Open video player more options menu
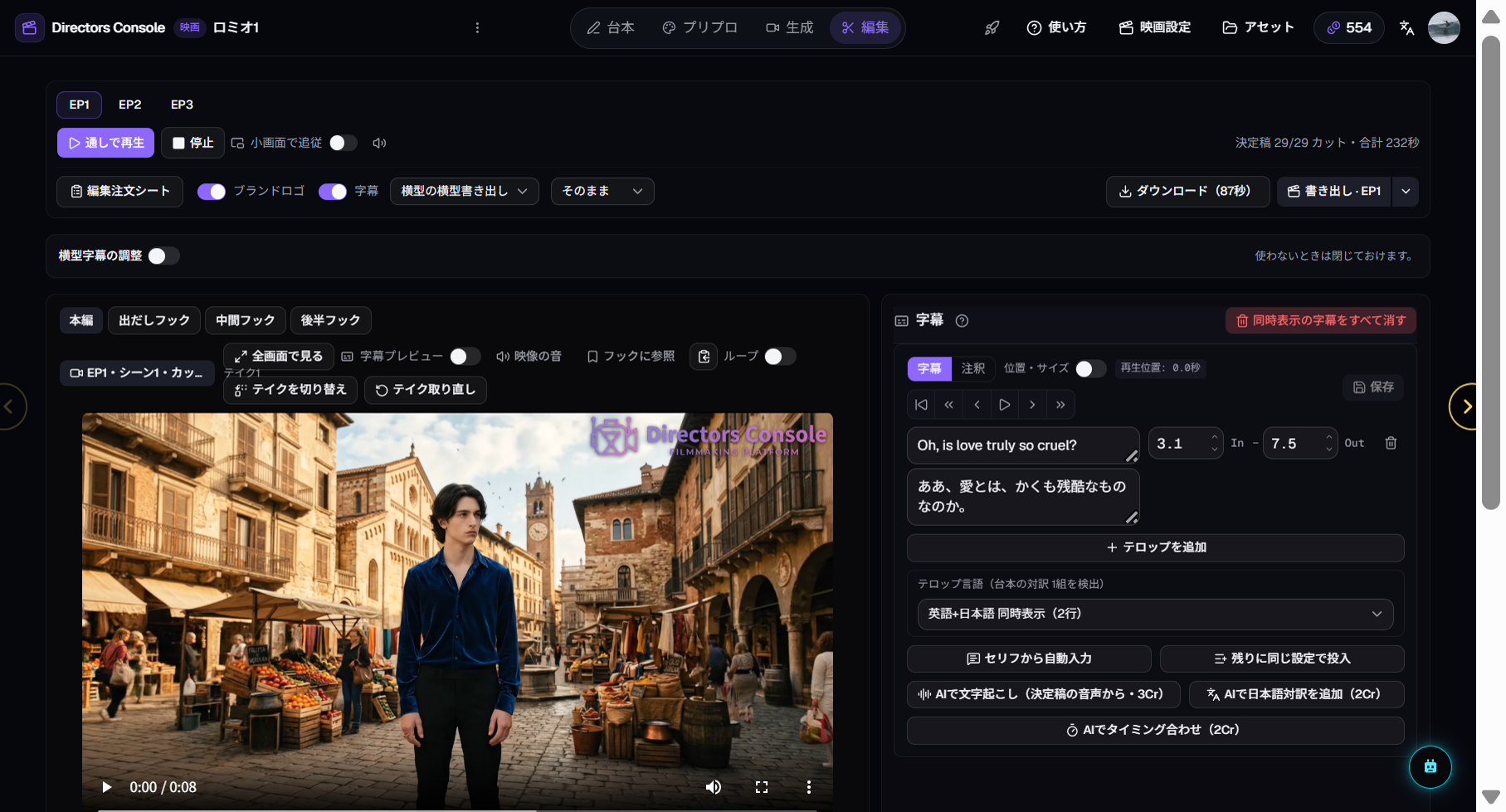Screen dimensions: 1506x812 click(x=809, y=787)
